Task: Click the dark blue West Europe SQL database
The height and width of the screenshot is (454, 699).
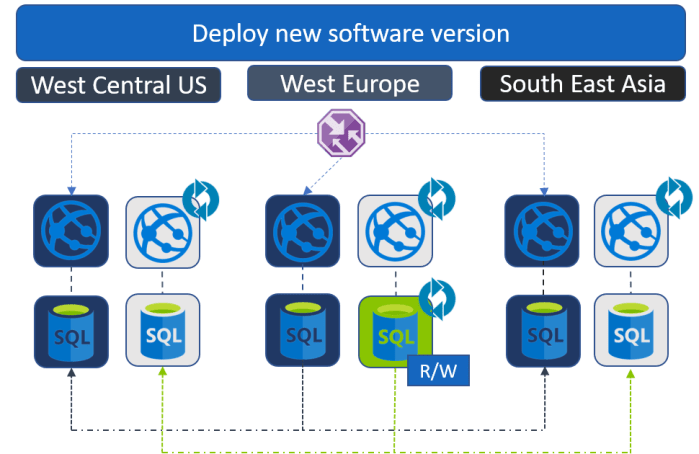Action: [x=303, y=331]
